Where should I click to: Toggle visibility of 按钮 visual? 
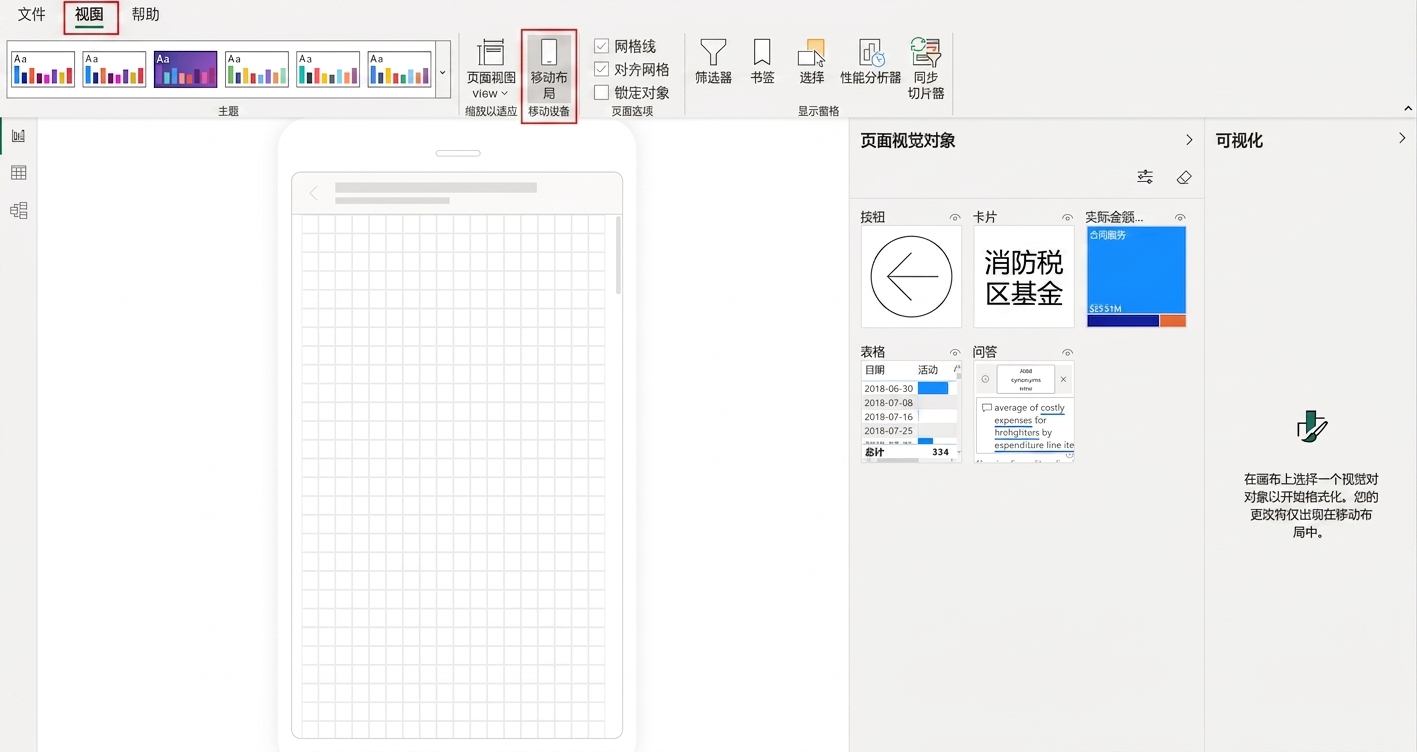(955, 217)
